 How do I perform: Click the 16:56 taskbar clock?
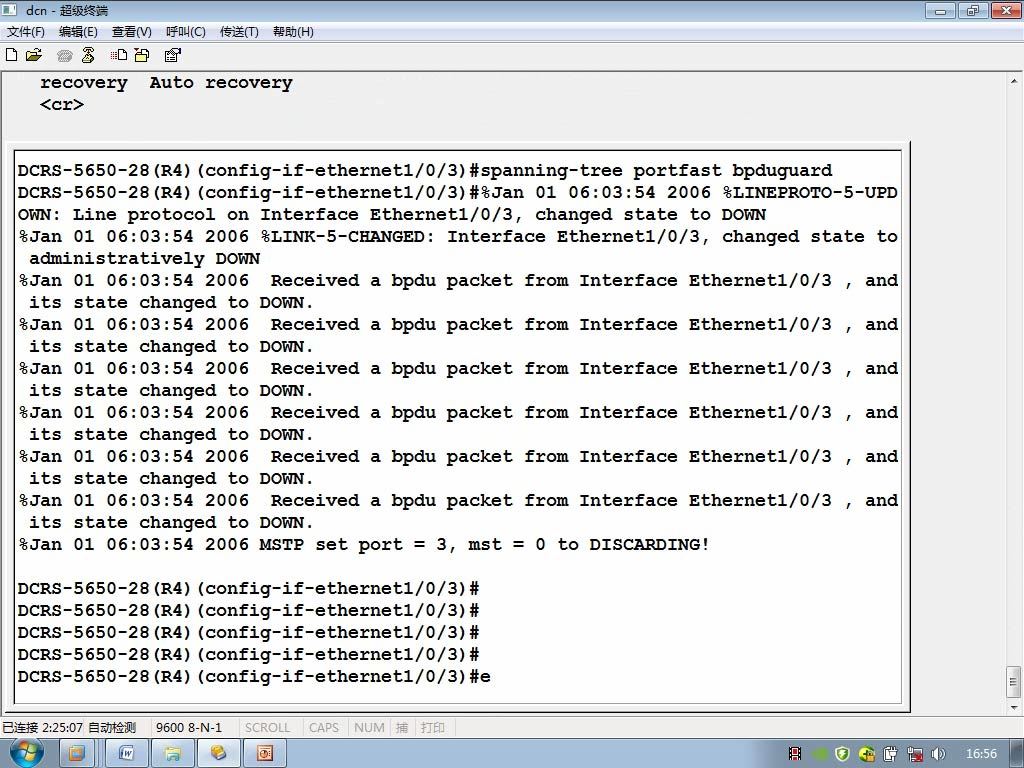(x=981, y=754)
